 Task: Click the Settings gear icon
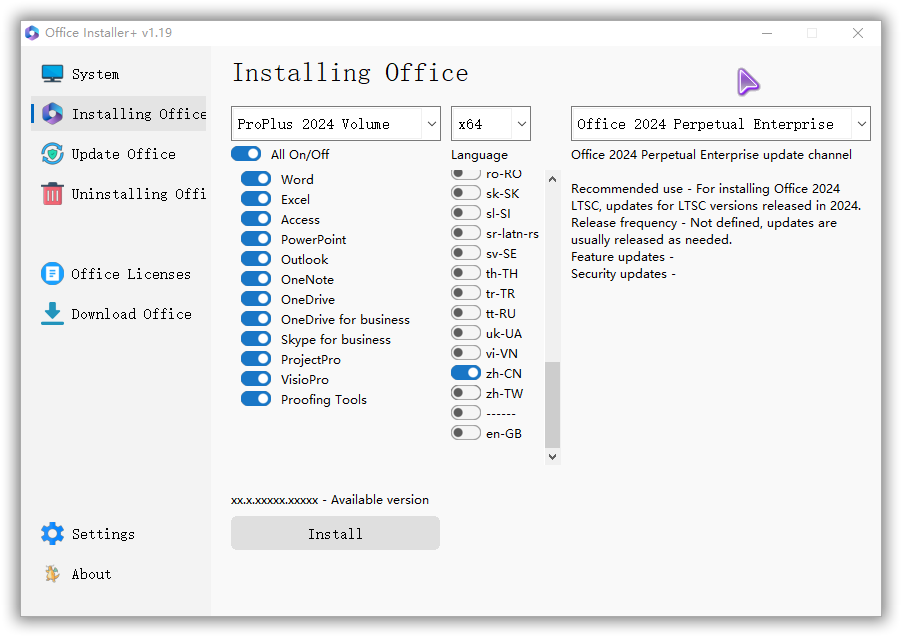pyautogui.click(x=52, y=534)
